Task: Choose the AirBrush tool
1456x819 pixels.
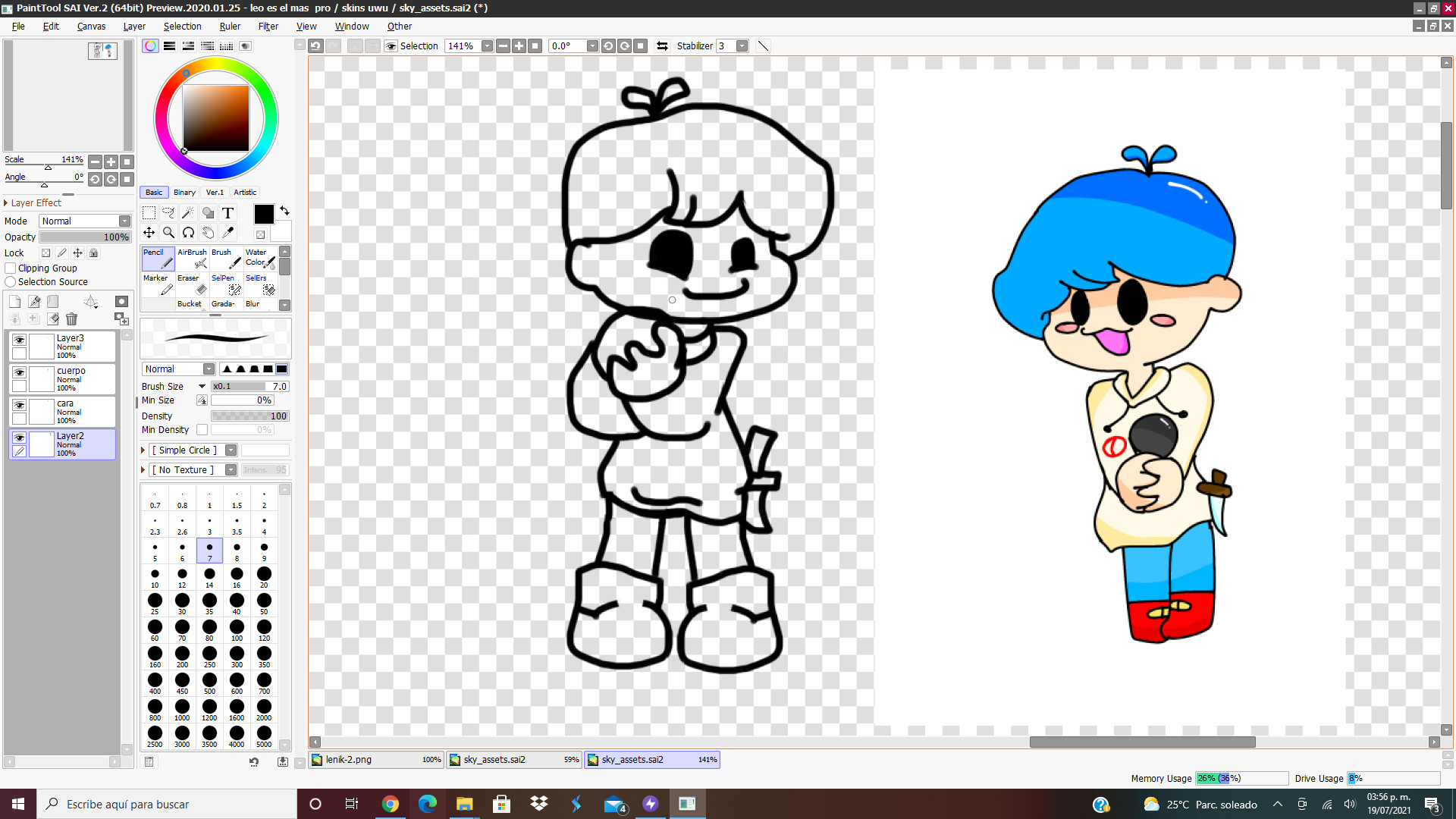Action: [193, 259]
